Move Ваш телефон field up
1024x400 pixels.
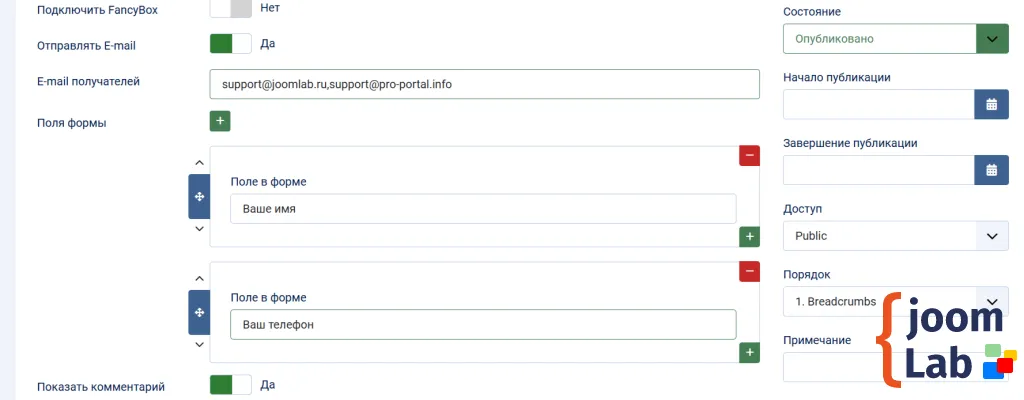199,279
